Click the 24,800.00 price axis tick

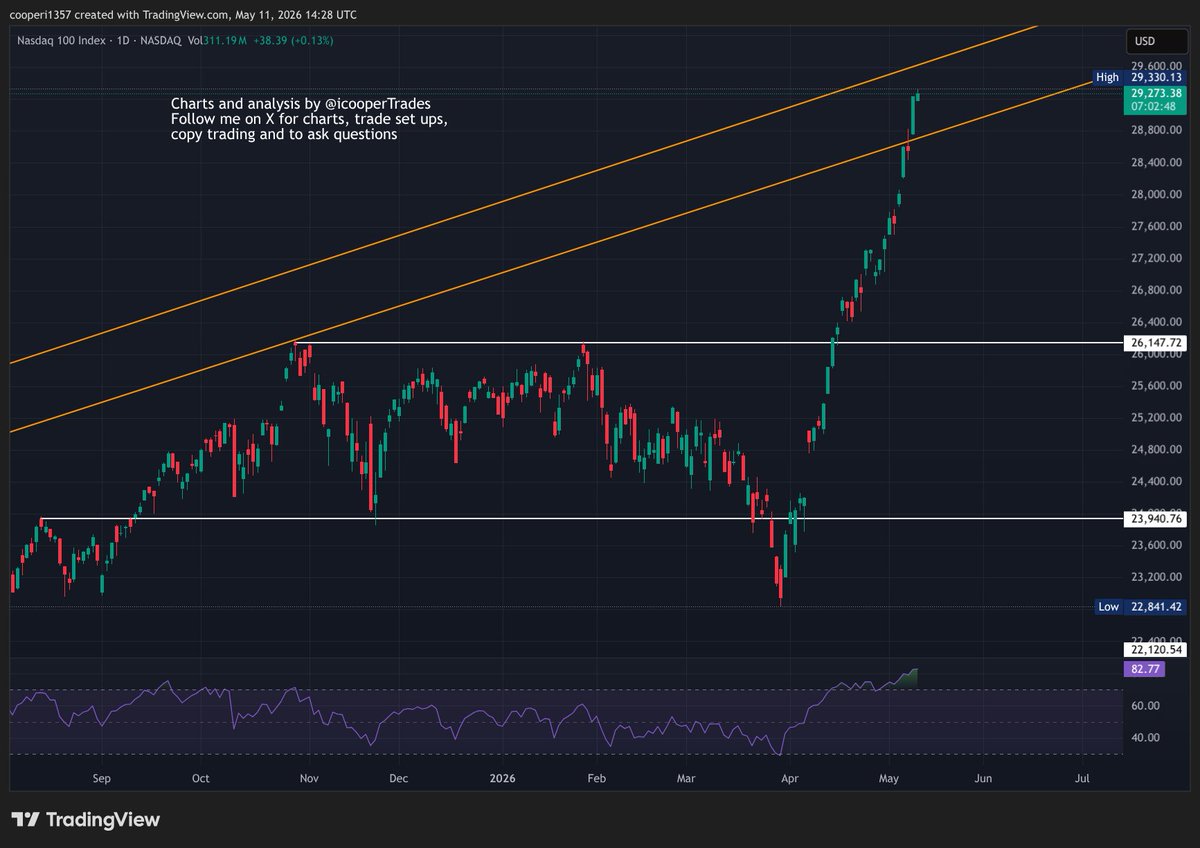pos(1158,449)
